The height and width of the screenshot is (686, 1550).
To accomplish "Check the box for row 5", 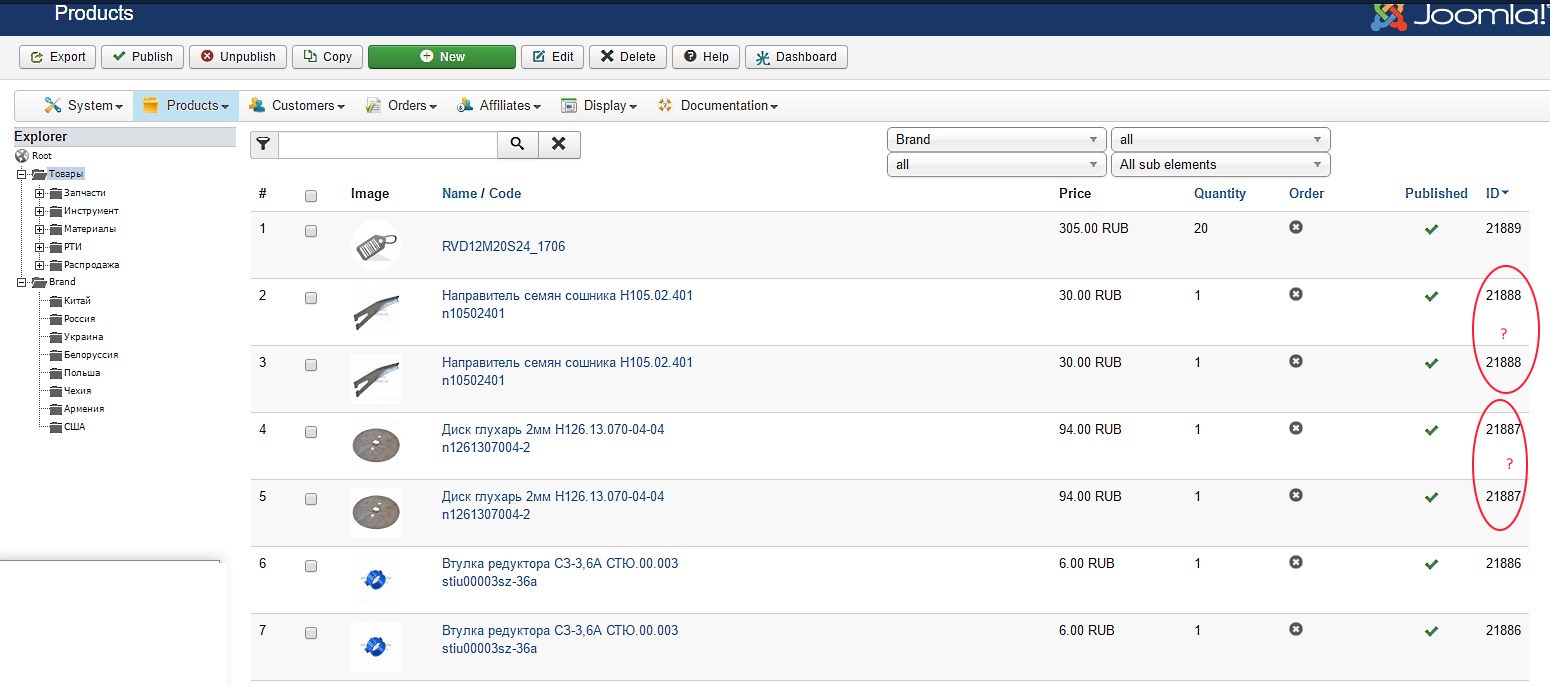I will coord(311,499).
